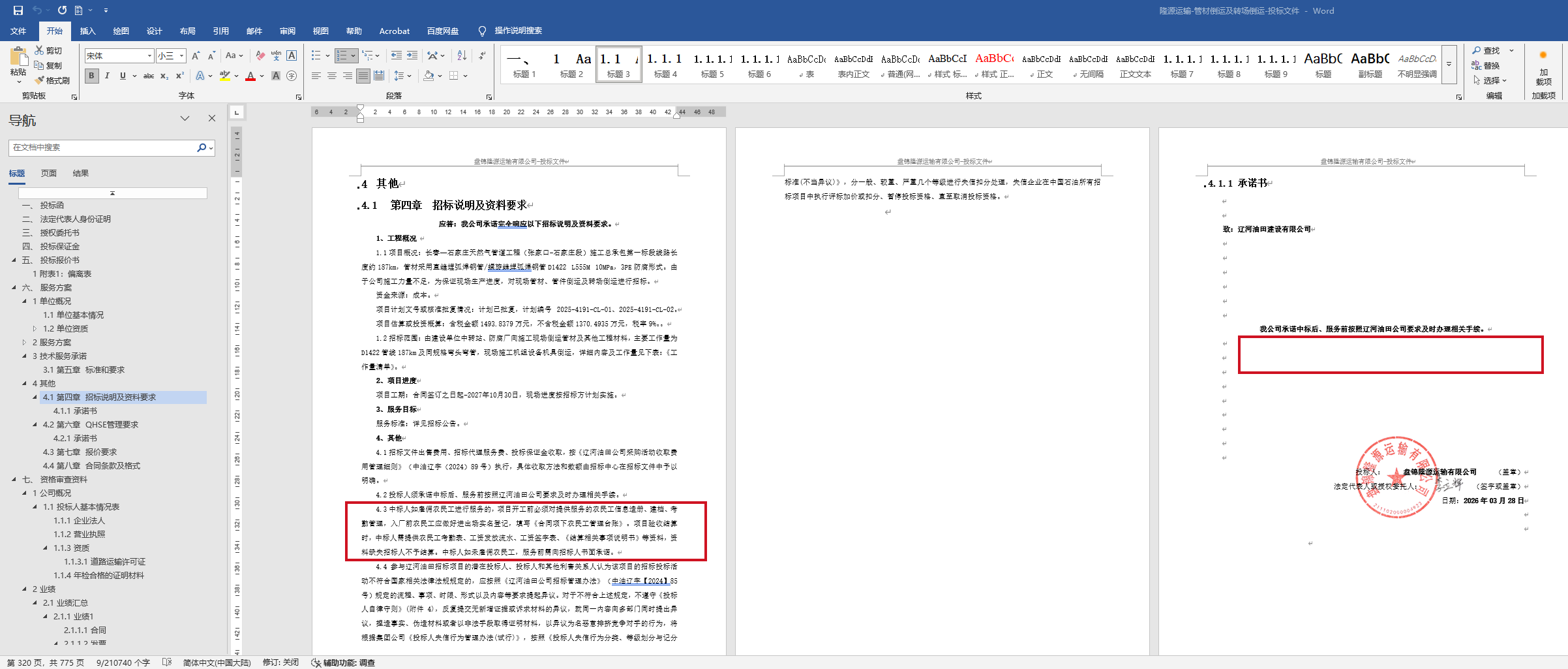Open the 布局 (Layout) ribbon tab

pos(188,31)
